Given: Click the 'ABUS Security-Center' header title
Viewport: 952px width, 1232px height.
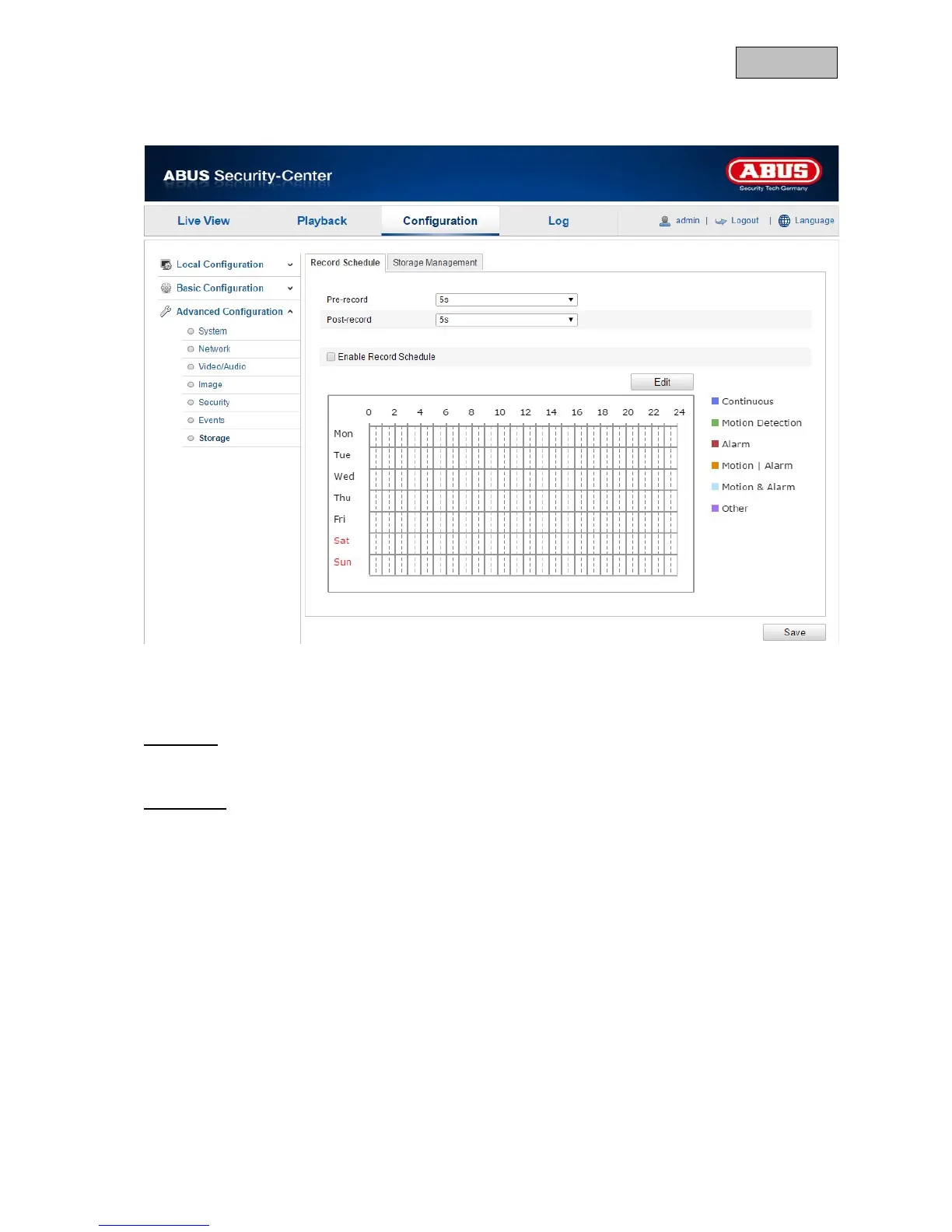Looking at the screenshot, I should tap(247, 176).
